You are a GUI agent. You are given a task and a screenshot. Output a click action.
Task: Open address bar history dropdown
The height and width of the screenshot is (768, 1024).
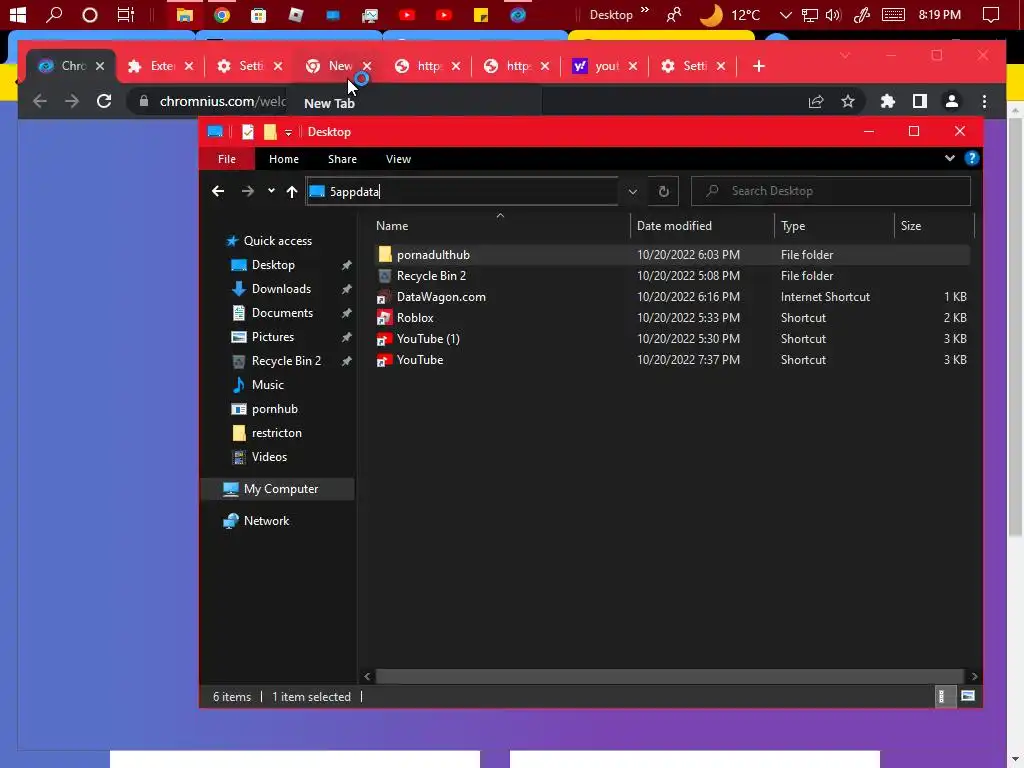[x=632, y=191]
